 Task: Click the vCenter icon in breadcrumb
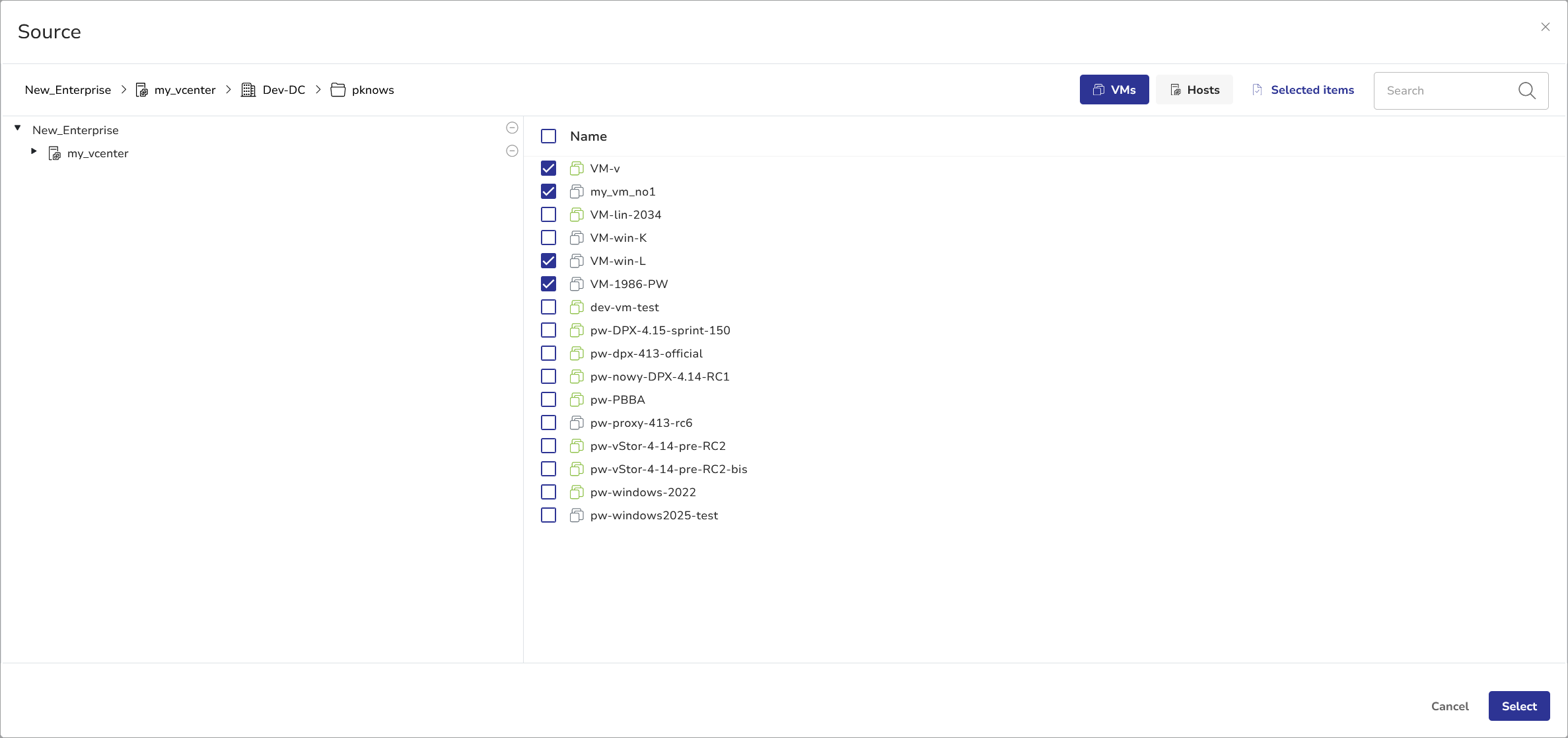(x=142, y=90)
